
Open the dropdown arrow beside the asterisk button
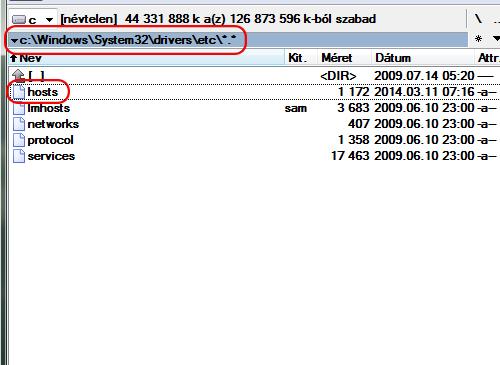coord(496,39)
